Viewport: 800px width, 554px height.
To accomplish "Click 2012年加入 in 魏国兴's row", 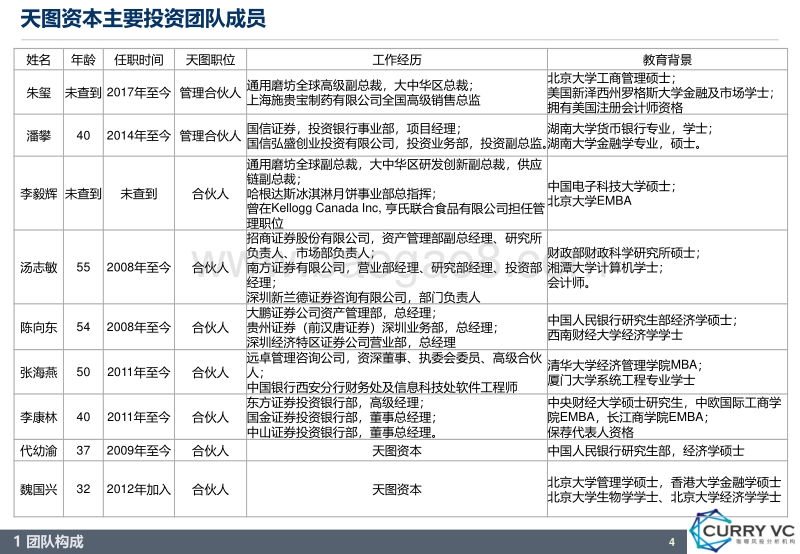I will (x=139, y=489).
